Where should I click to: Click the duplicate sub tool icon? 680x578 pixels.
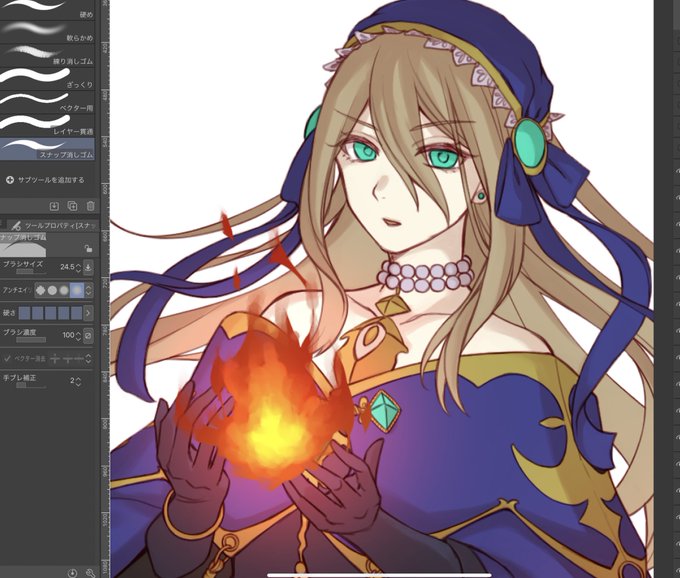(x=72, y=206)
